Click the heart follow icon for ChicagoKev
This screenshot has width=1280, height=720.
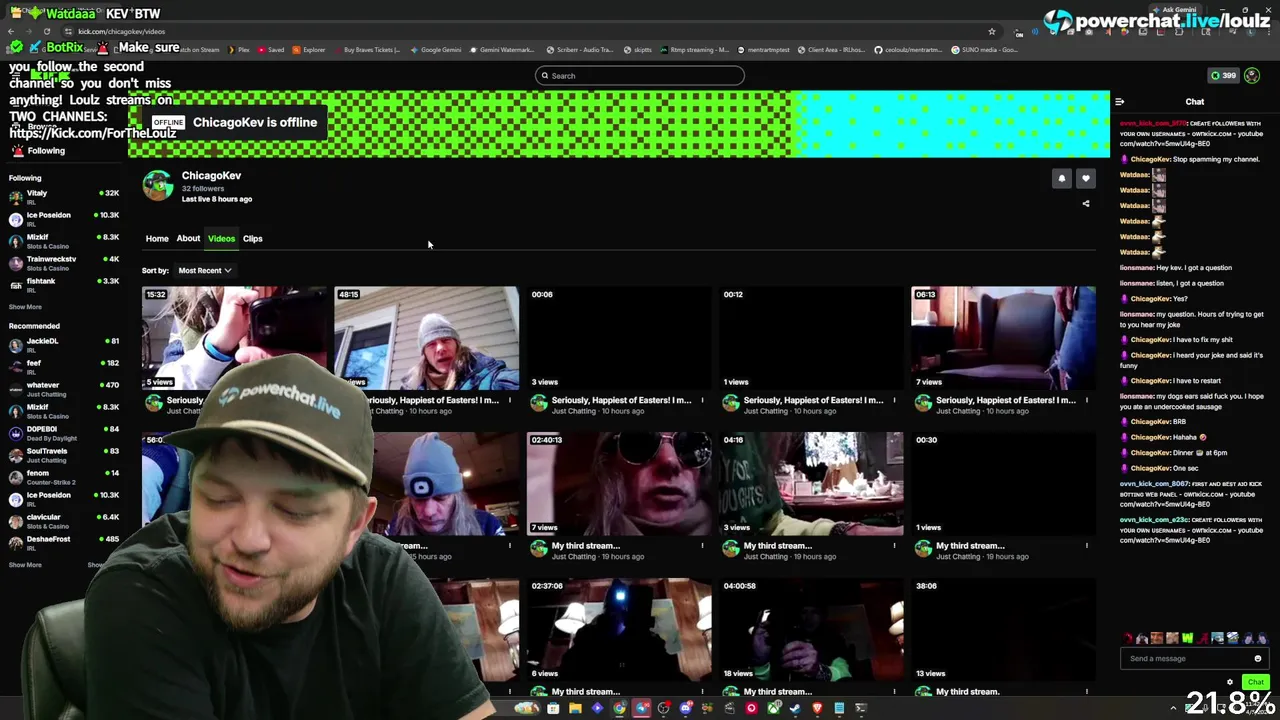[1086, 179]
